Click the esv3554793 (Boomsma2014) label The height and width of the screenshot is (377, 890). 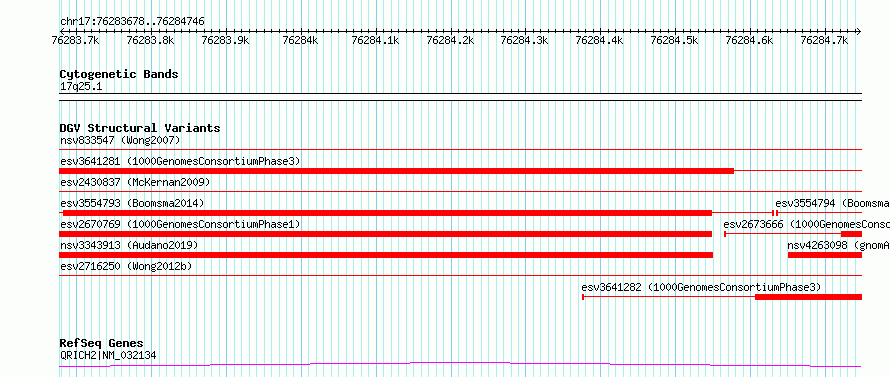click(132, 203)
